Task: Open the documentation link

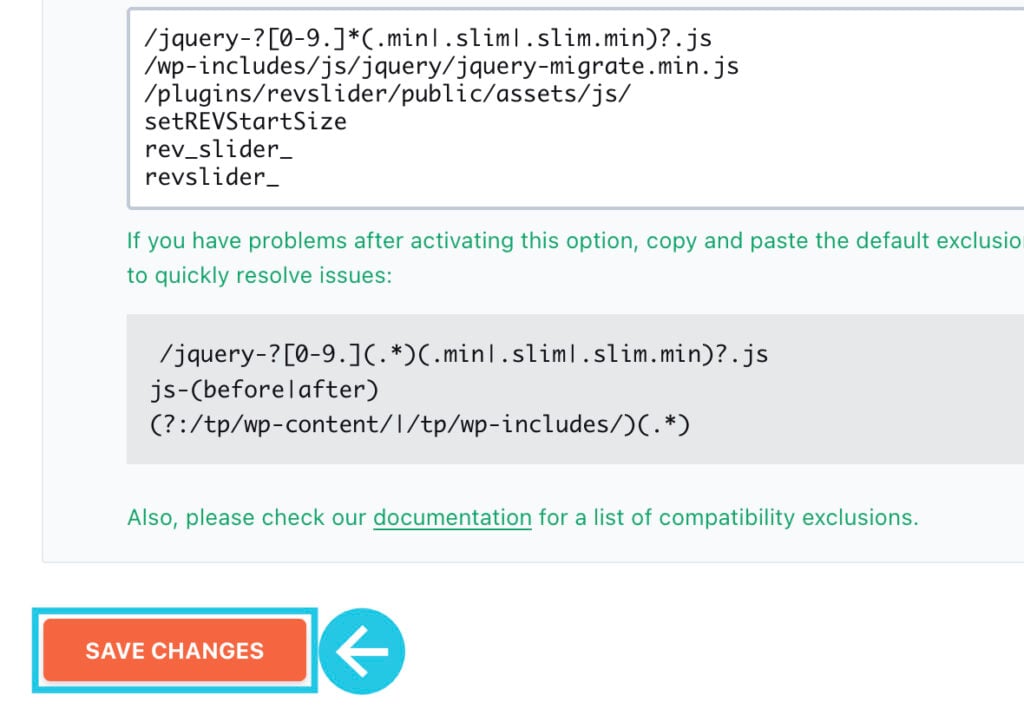Action: [x=452, y=518]
